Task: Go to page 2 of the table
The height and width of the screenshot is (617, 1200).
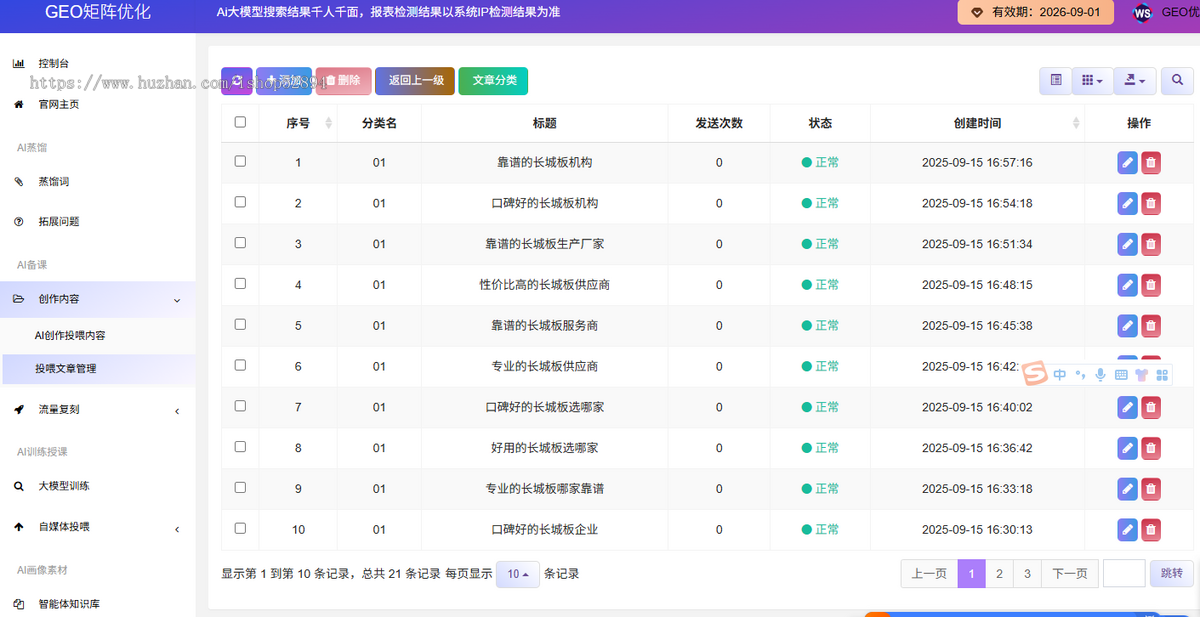Action: click(999, 574)
